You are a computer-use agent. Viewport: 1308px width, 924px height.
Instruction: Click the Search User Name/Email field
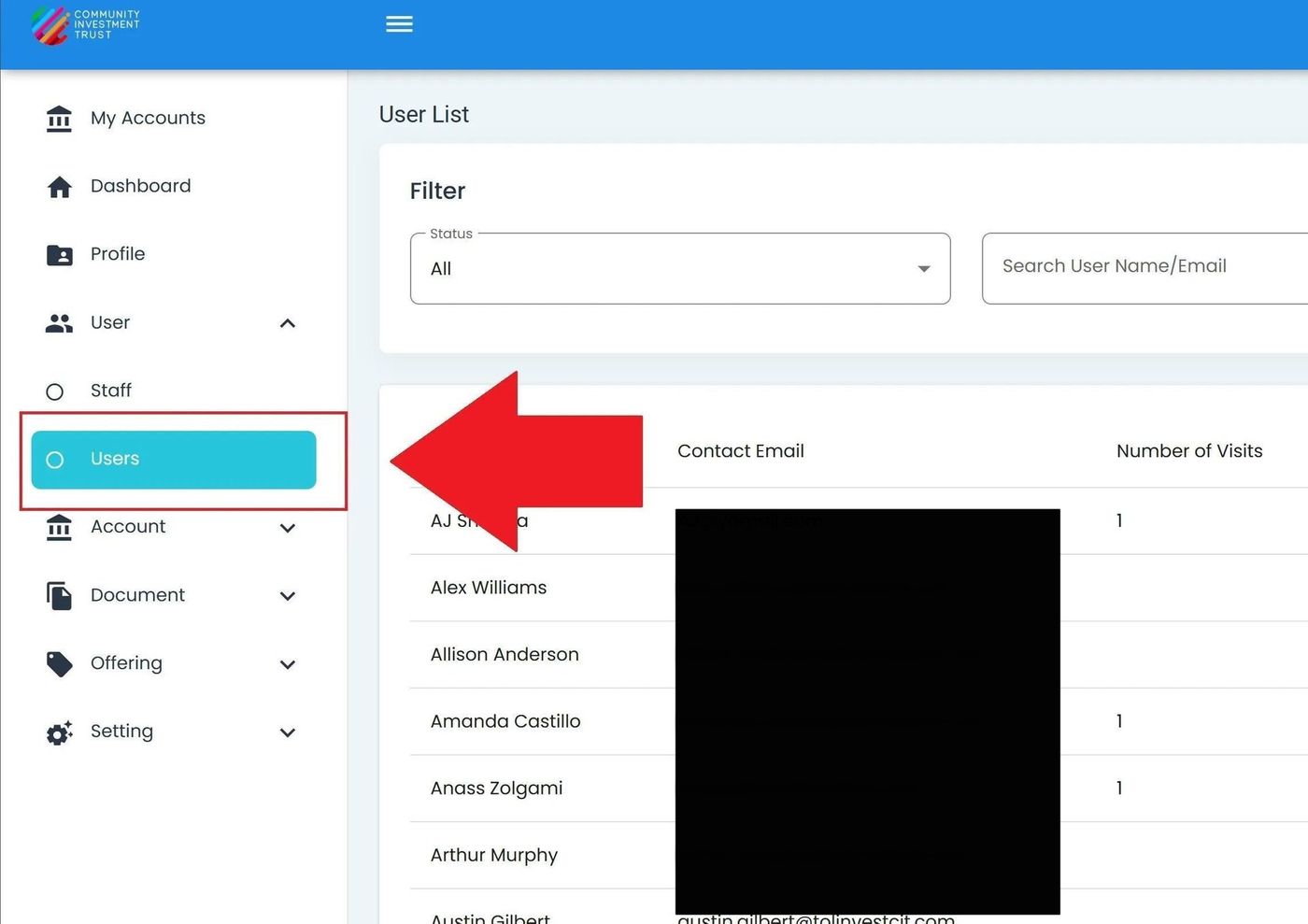[x=1140, y=267]
